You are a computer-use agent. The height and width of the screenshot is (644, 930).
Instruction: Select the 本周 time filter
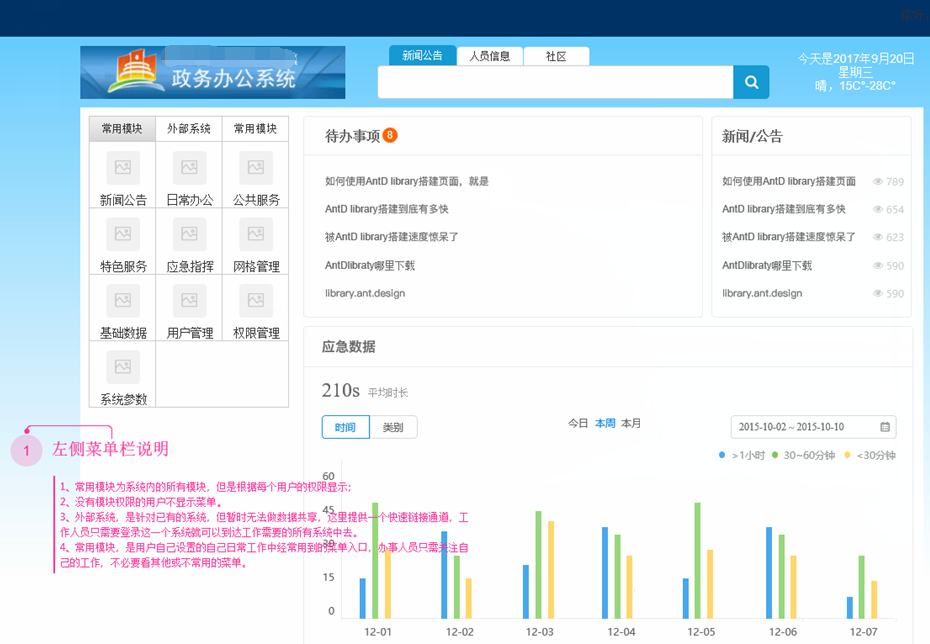(606, 423)
